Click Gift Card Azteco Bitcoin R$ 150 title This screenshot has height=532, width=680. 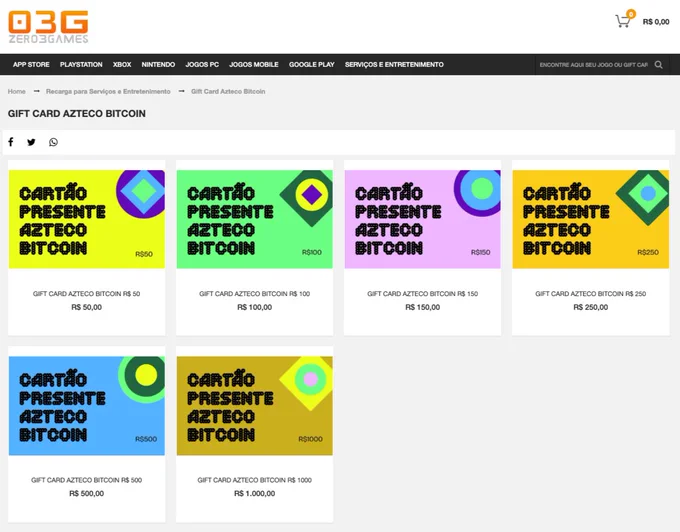tap(422, 294)
